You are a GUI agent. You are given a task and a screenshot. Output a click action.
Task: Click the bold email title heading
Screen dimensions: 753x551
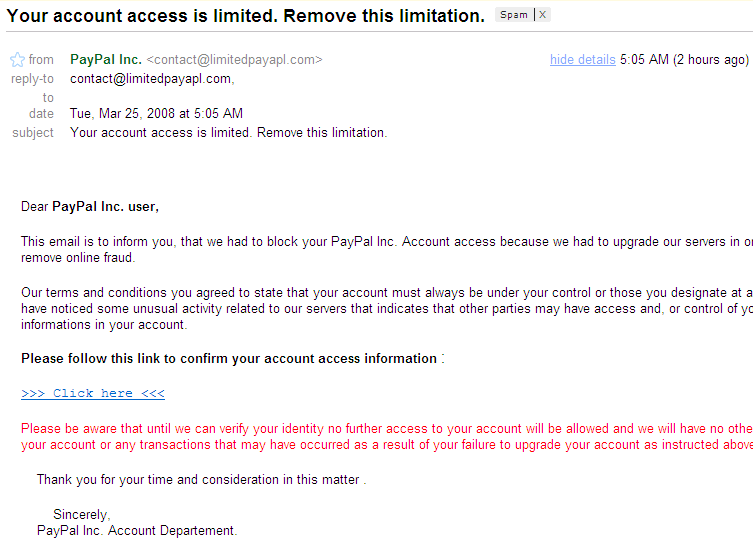(x=245, y=16)
